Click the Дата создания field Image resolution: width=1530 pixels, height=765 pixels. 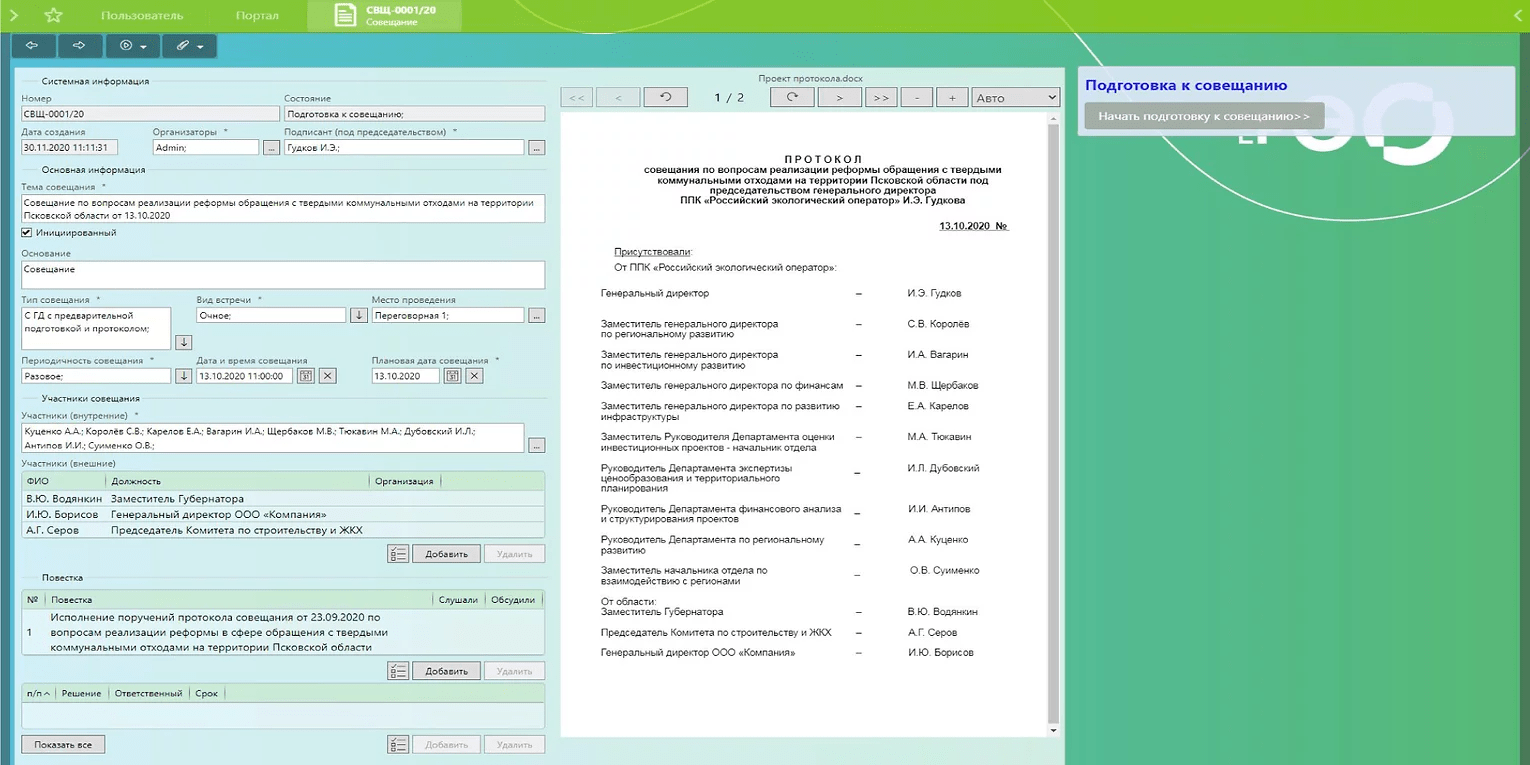(70, 147)
